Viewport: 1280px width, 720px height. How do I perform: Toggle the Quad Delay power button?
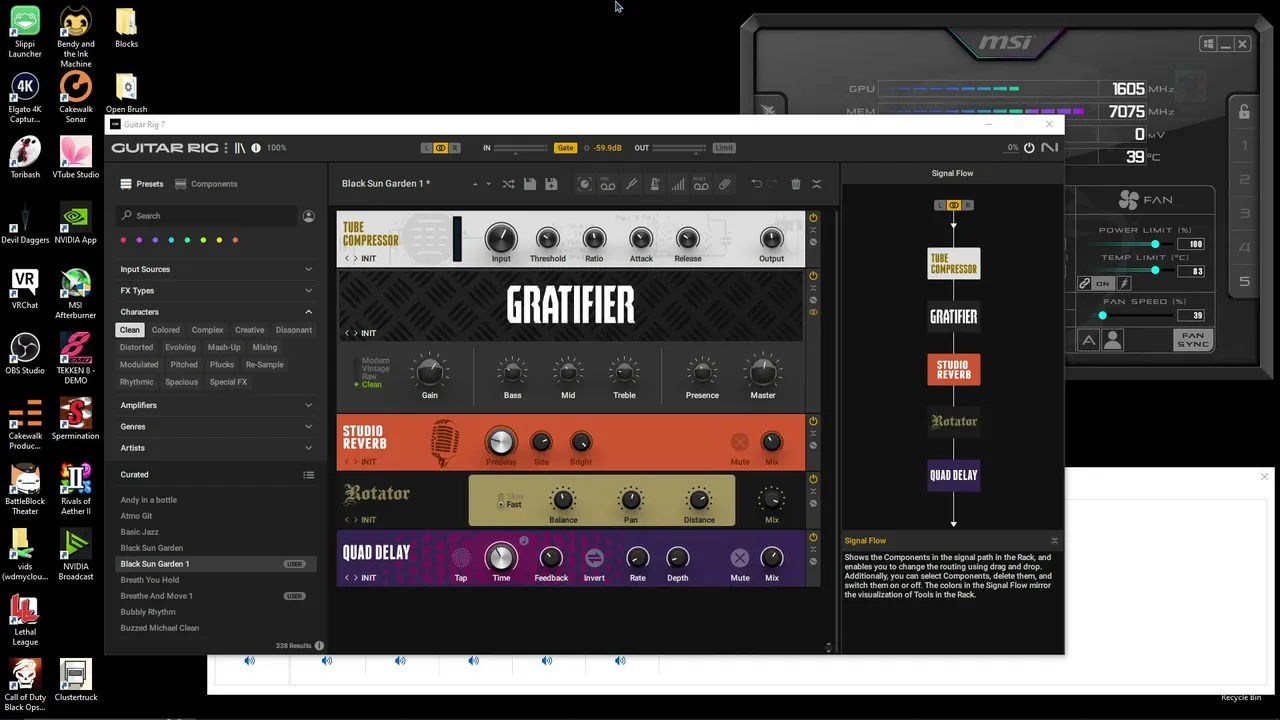(813, 538)
